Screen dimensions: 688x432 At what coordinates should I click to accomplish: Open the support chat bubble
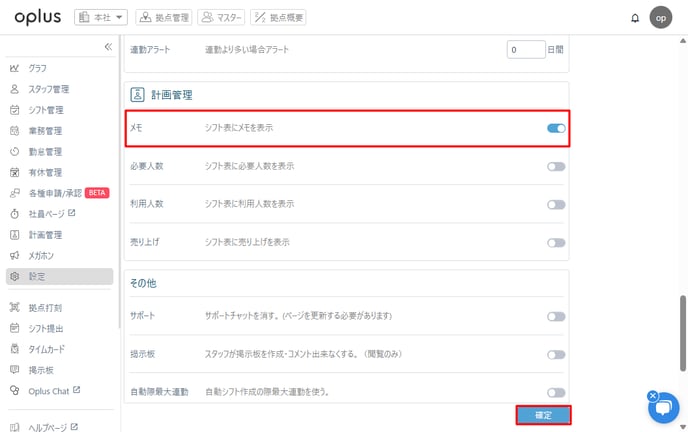point(664,408)
